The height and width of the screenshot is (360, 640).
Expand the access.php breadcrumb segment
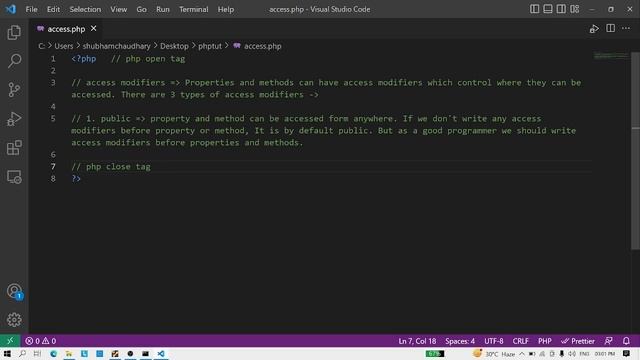click(x=258, y=46)
